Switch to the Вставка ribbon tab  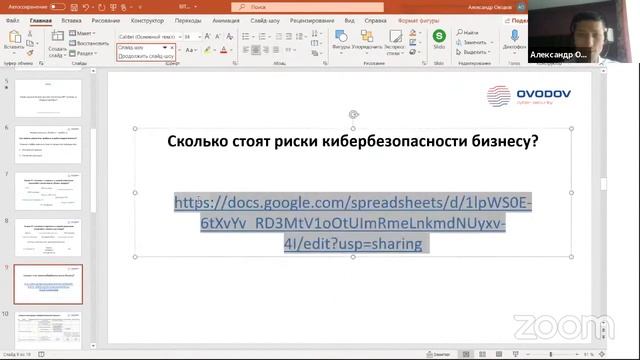click(x=71, y=20)
